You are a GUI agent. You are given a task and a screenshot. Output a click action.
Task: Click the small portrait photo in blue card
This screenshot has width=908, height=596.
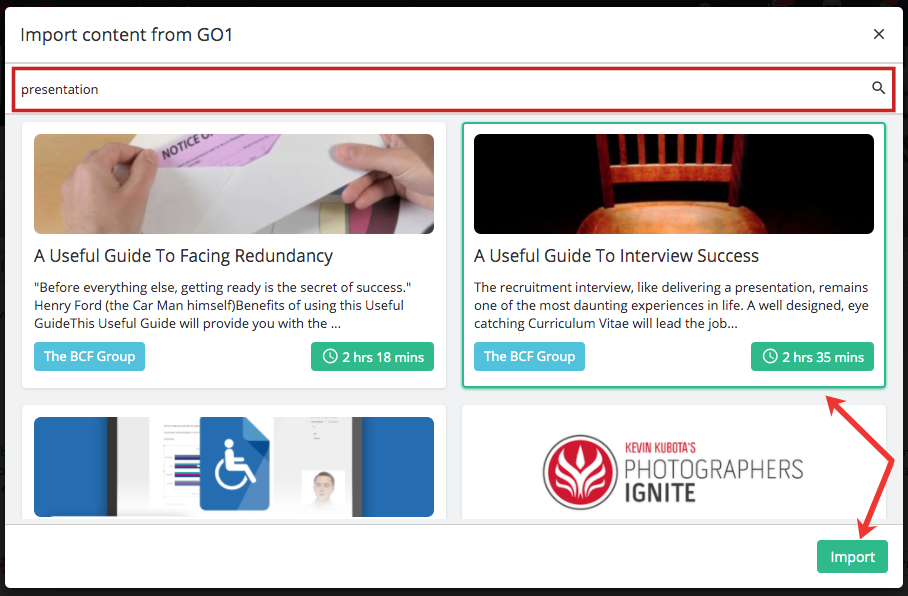click(323, 490)
